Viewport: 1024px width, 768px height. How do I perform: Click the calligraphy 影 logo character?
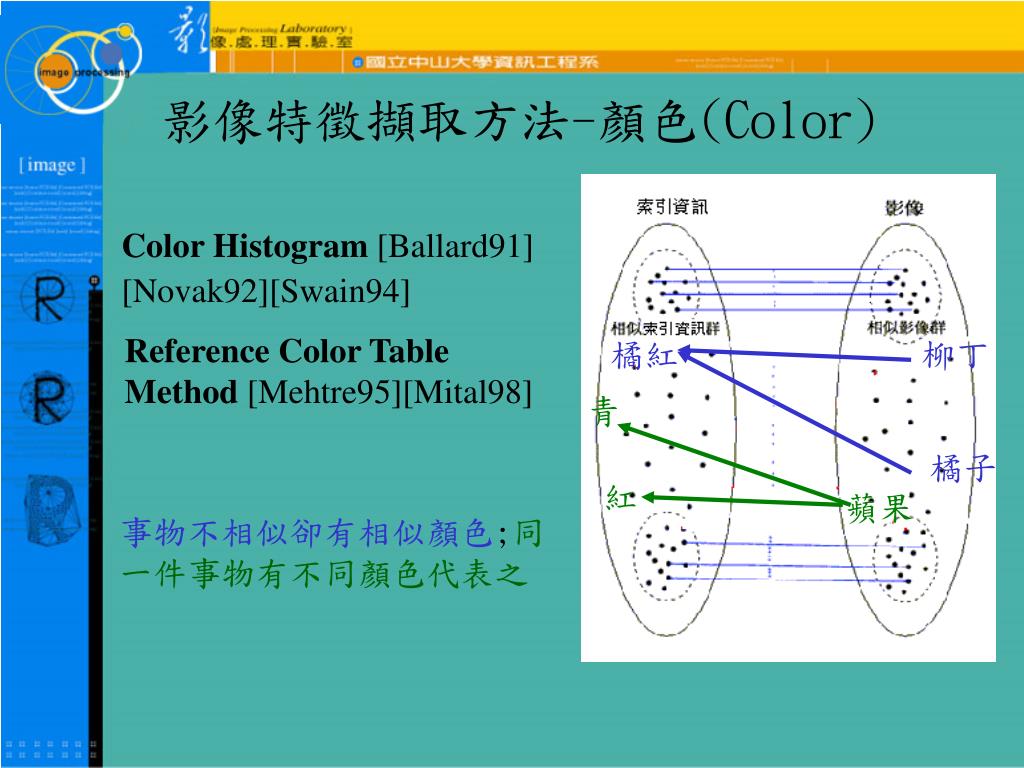189,30
